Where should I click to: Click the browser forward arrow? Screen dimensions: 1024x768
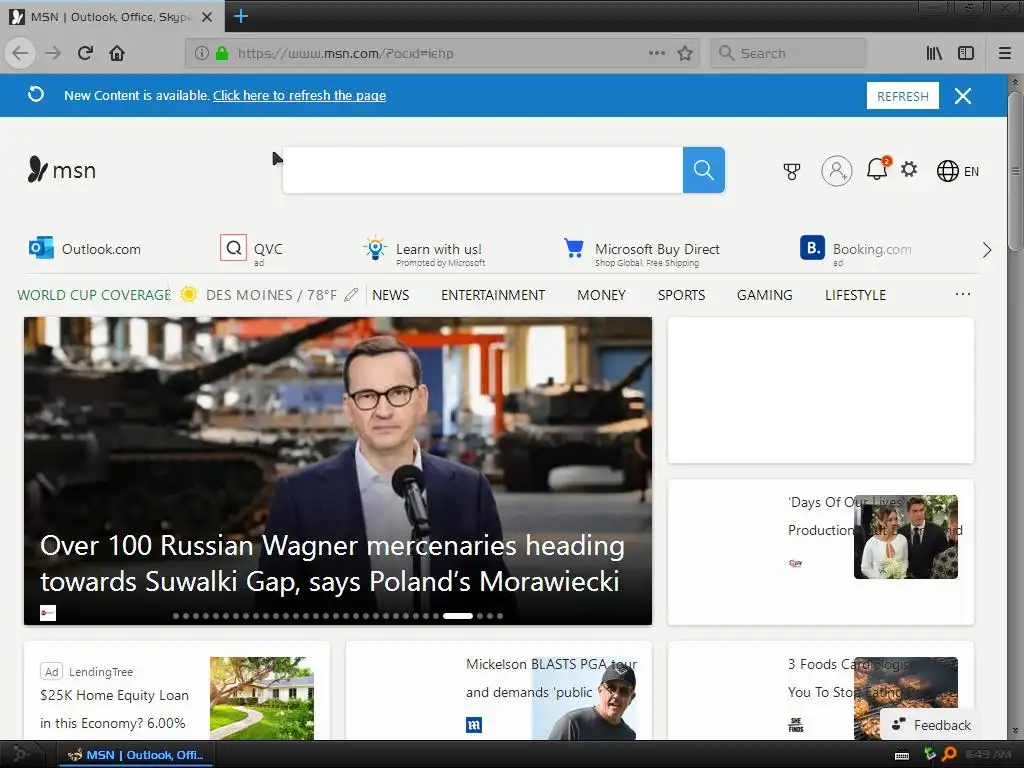[54, 53]
